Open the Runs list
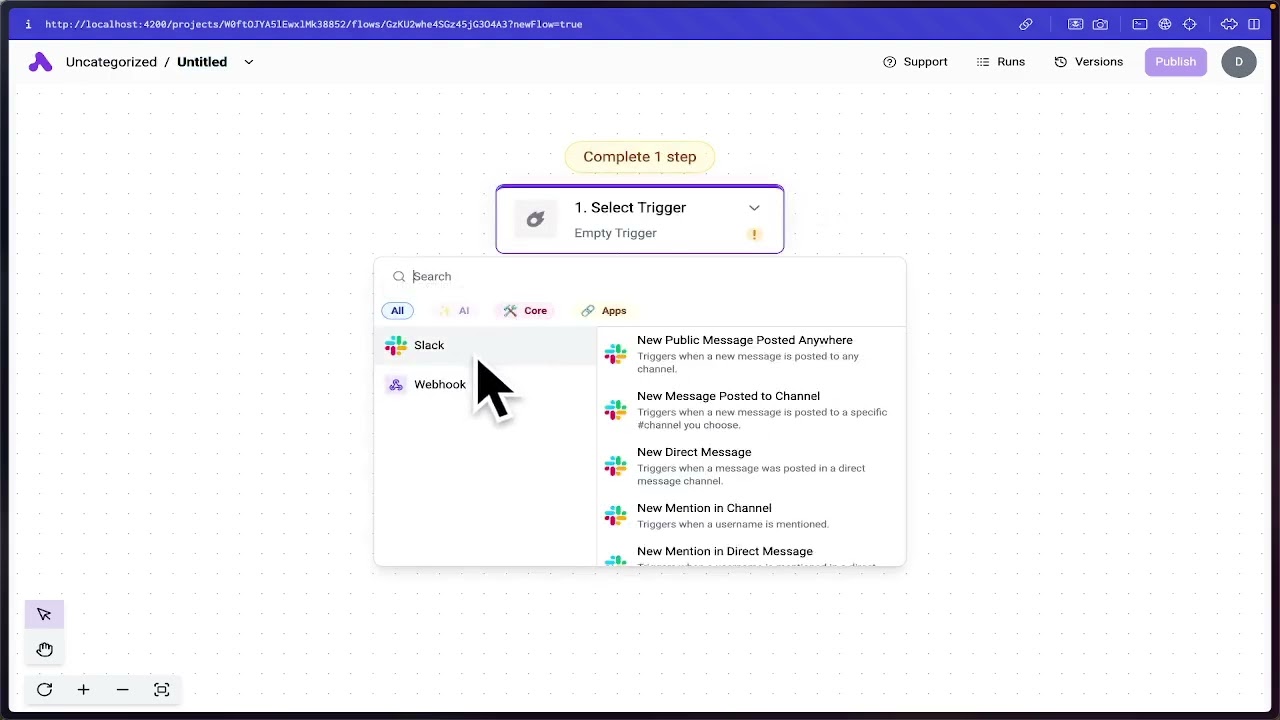The width and height of the screenshot is (1280, 720). coord(1000,62)
